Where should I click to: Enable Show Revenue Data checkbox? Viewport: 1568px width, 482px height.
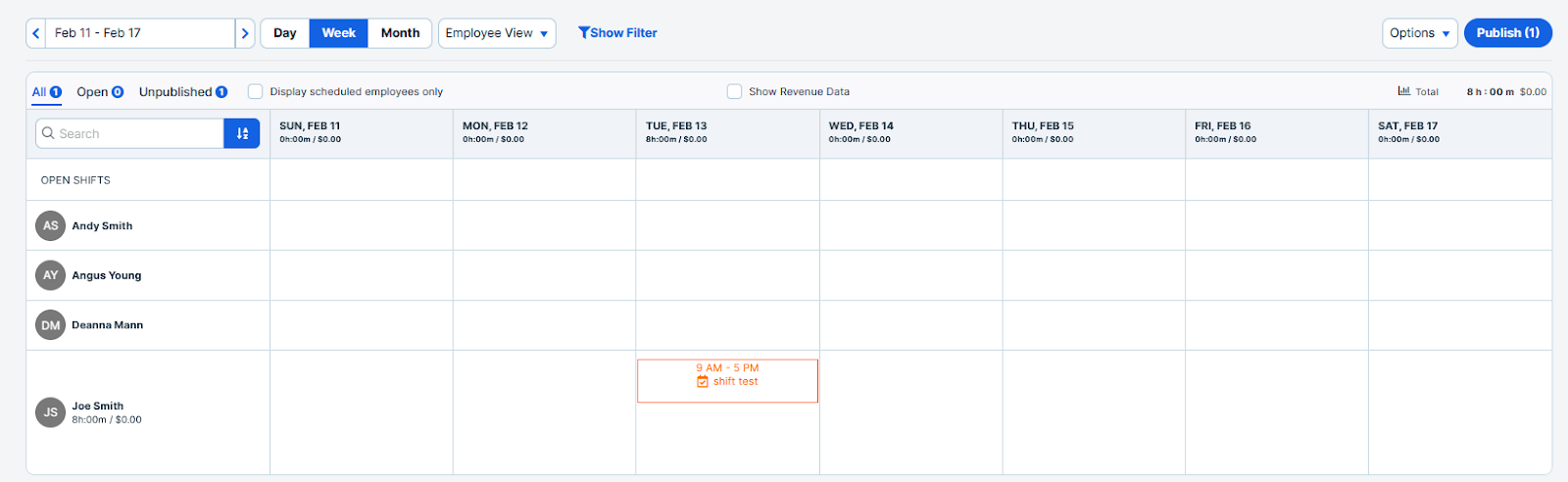pyautogui.click(x=734, y=92)
